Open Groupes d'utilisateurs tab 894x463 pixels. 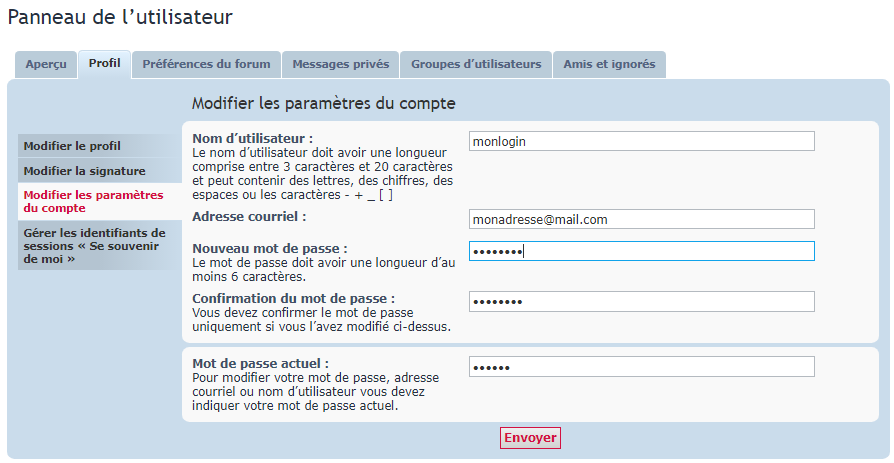click(x=476, y=64)
